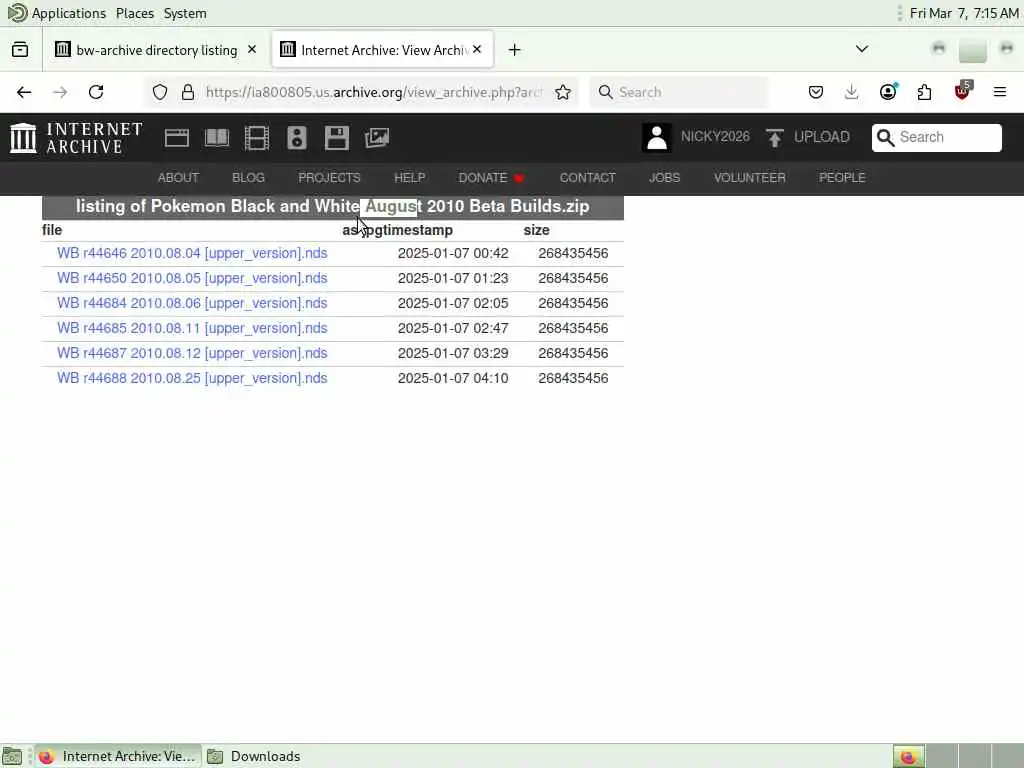Open the Downloads window in taskbar
Image resolution: width=1024 pixels, height=768 pixels.
(x=254, y=756)
